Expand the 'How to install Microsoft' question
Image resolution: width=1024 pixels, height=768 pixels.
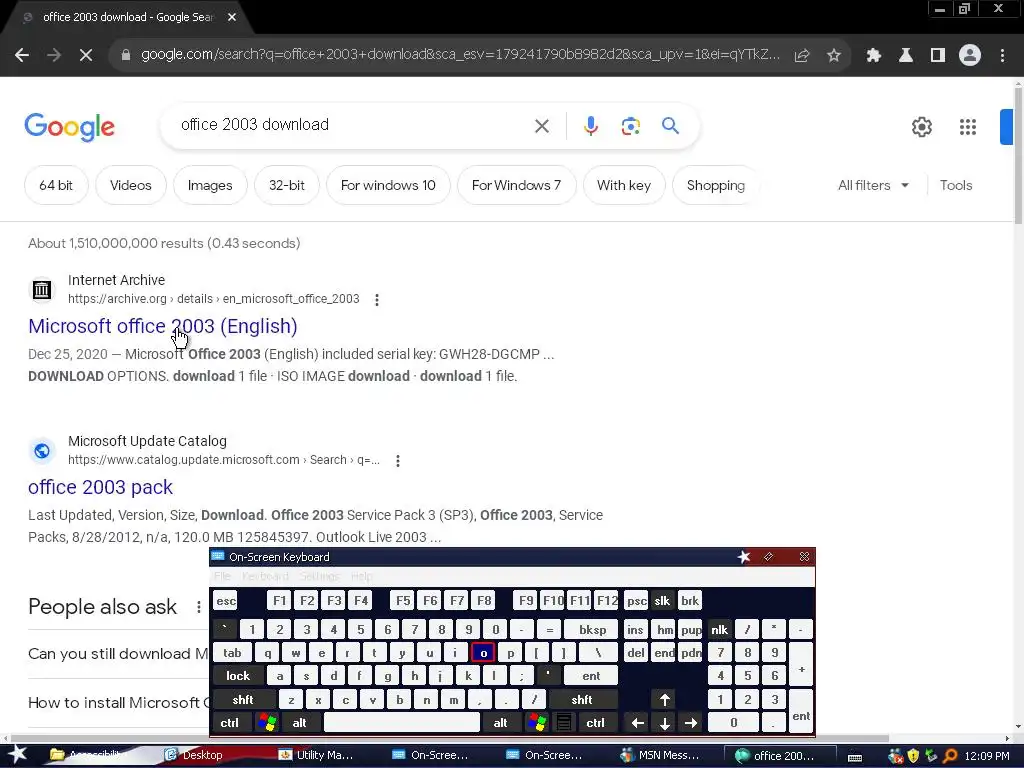click(x=119, y=703)
